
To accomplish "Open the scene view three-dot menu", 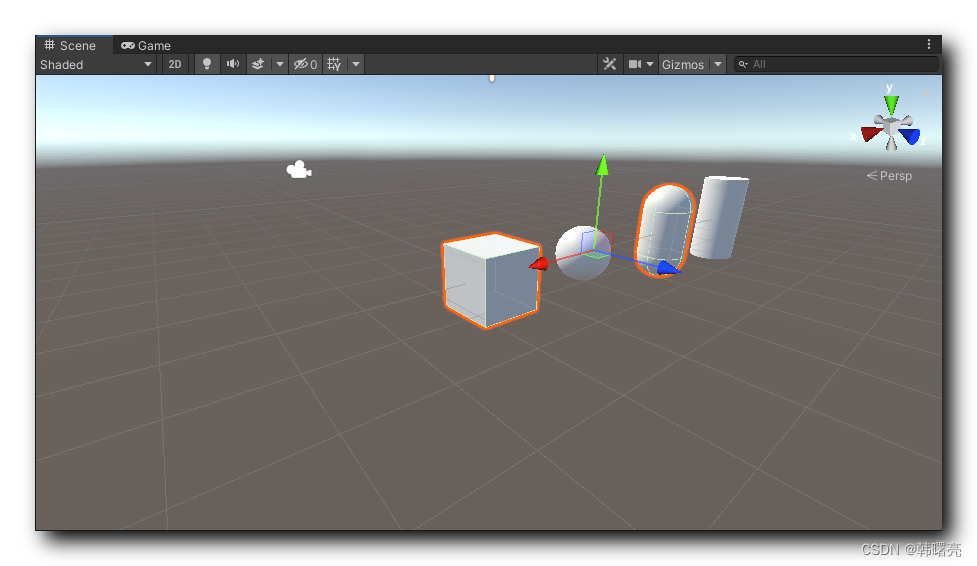I will (928, 44).
